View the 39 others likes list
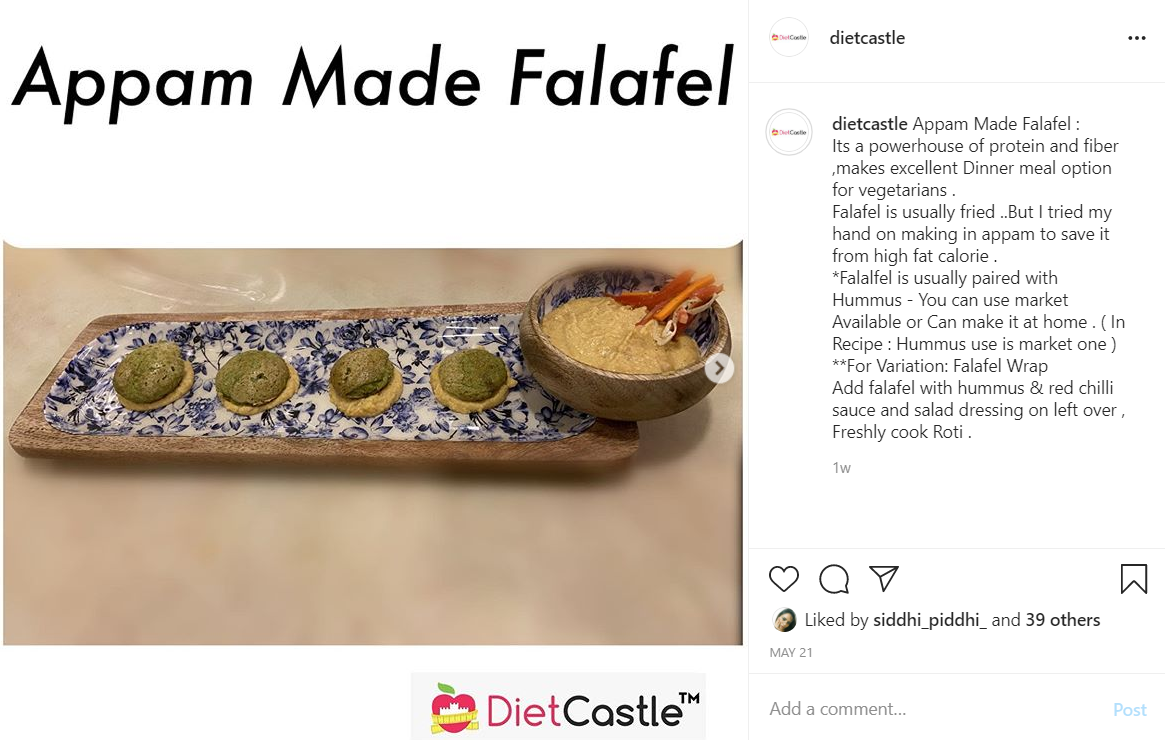 [1062, 620]
